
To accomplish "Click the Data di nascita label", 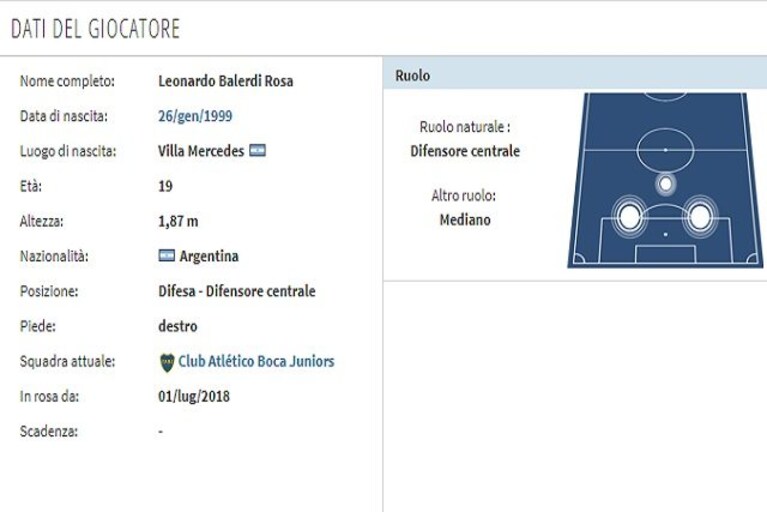I will click(x=64, y=116).
